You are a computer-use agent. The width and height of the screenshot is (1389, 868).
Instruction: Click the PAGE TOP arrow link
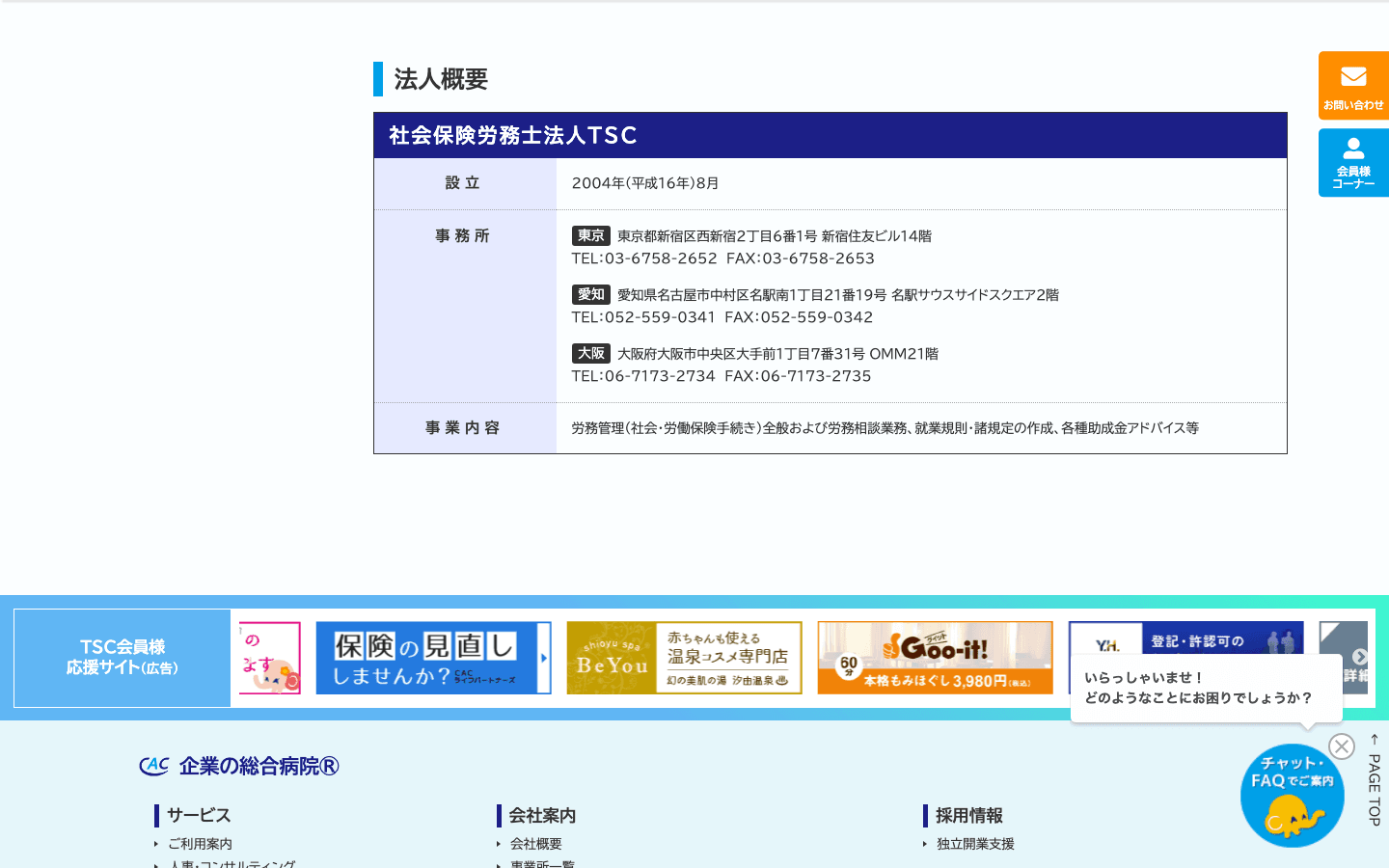(1375, 780)
